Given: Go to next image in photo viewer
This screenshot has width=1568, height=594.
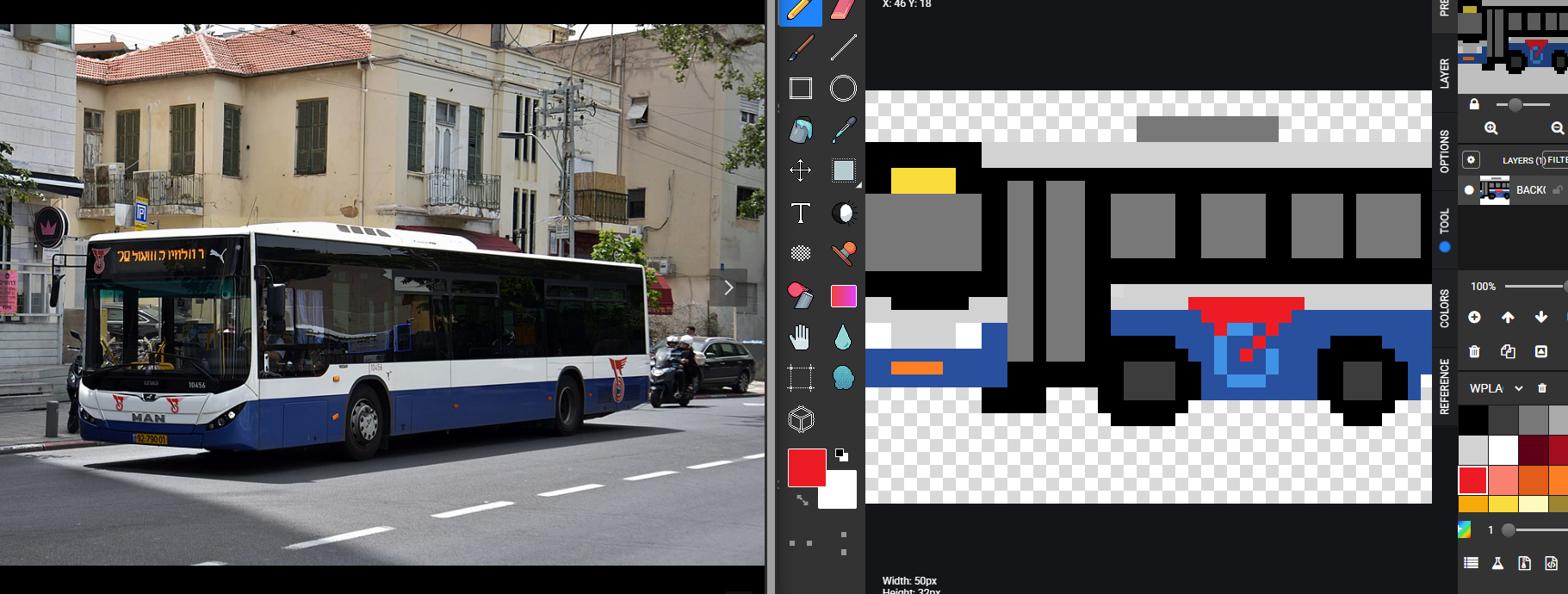Looking at the screenshot, I should [728, 288].
